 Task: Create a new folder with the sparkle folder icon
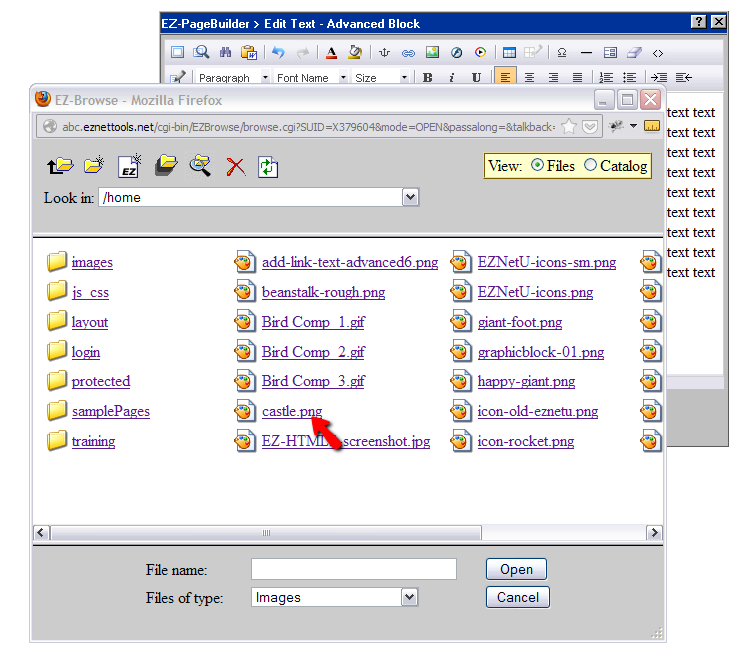(x=94, y=166)
